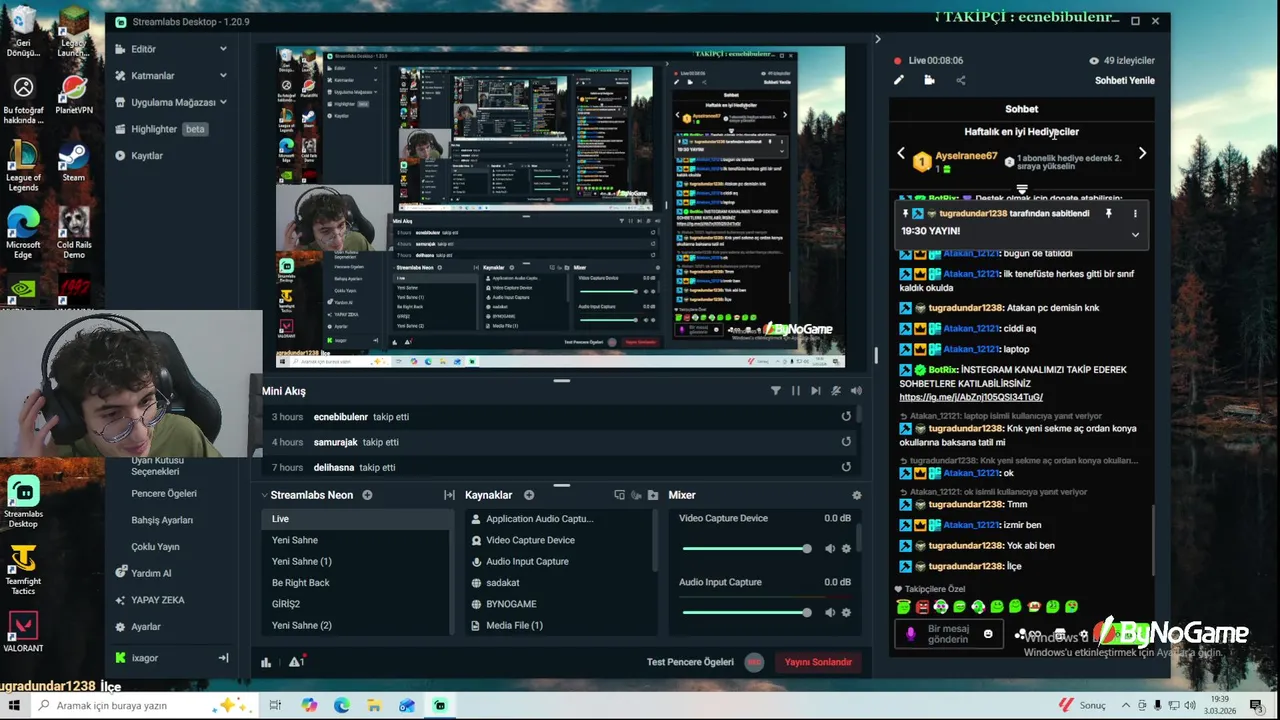Expand the pinned 19:30 YAYIN! message

tap(1135, 234)
